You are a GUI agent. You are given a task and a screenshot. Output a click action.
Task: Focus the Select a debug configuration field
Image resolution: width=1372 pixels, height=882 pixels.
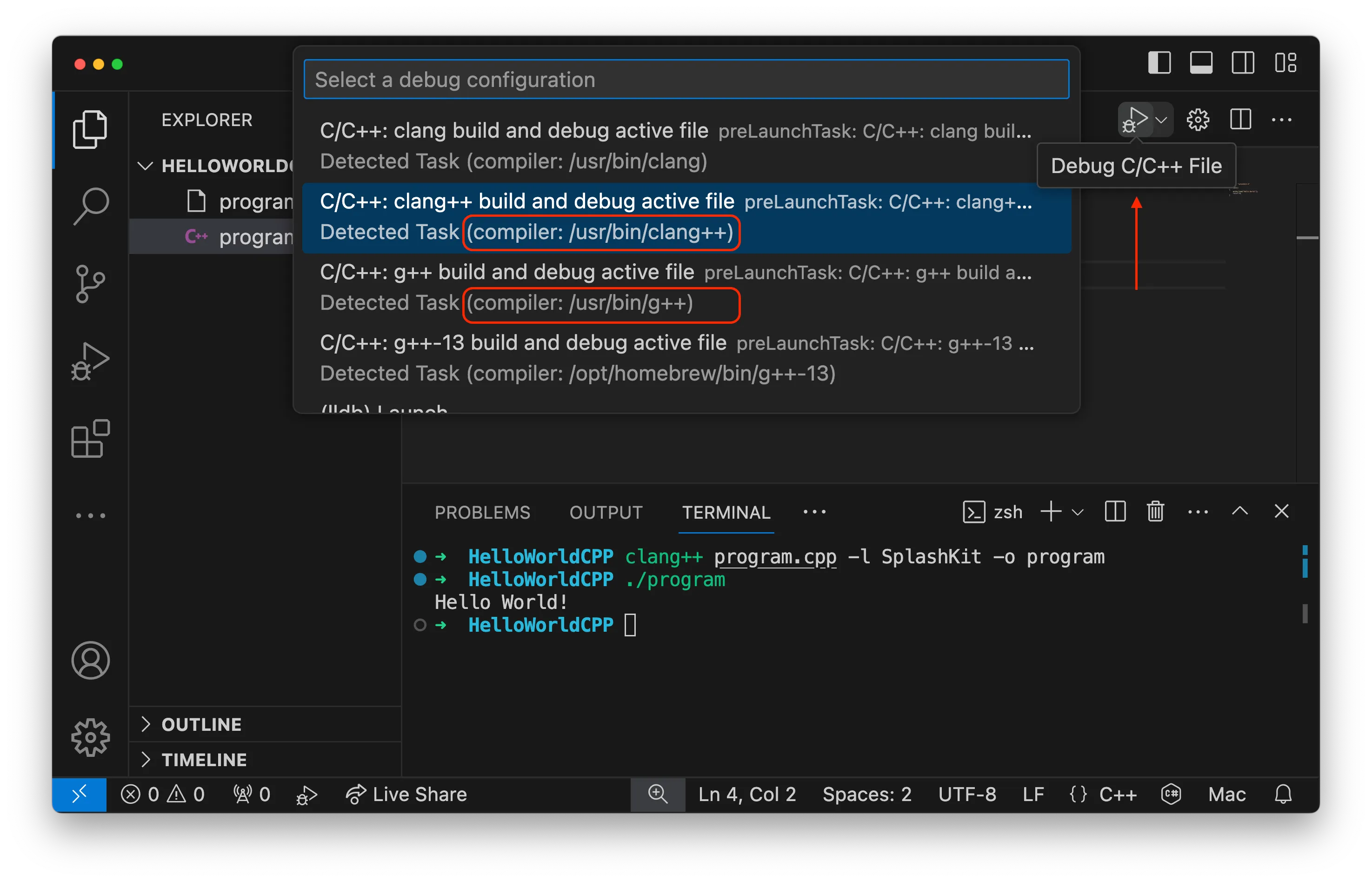pos(686,80)
